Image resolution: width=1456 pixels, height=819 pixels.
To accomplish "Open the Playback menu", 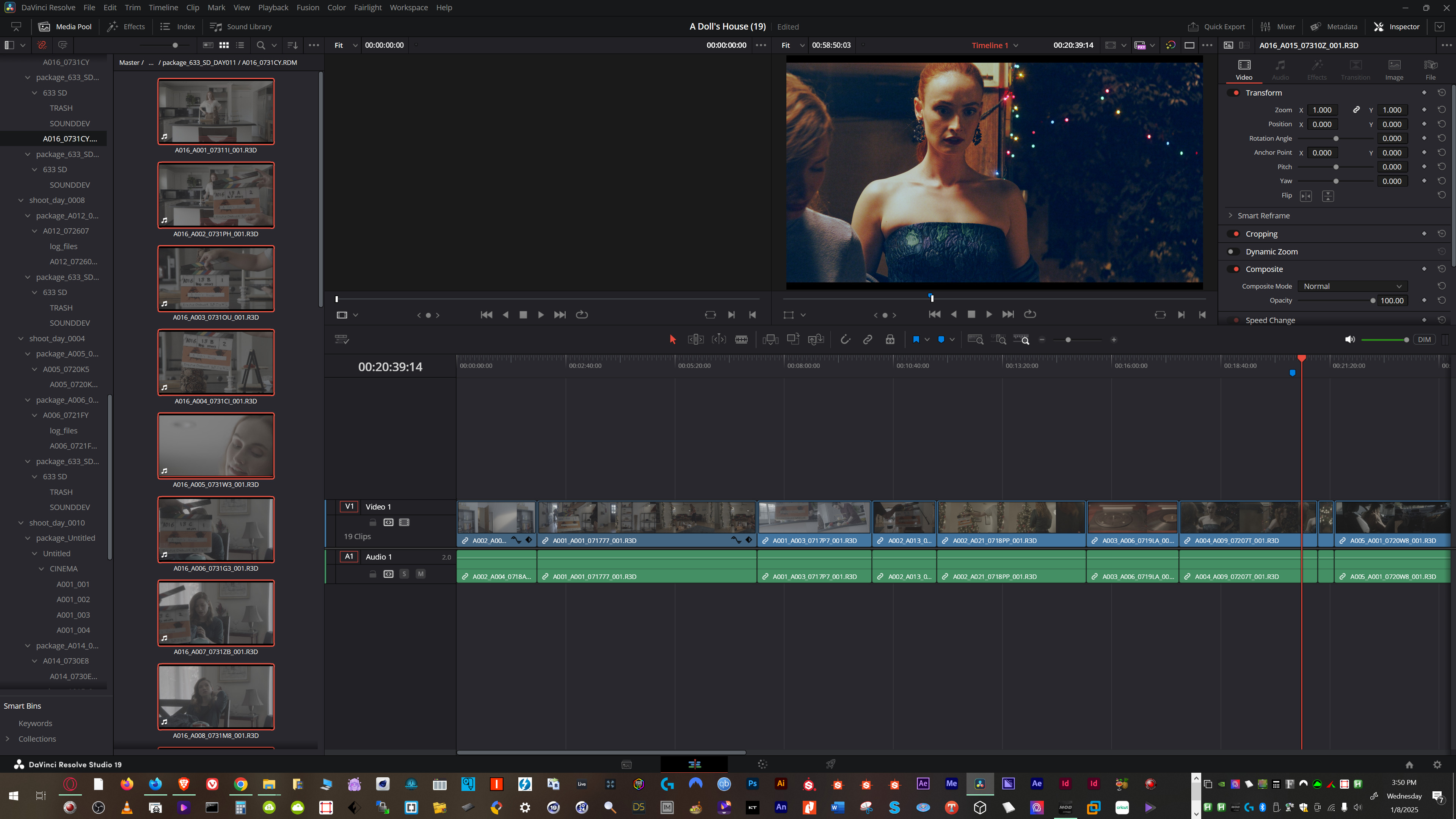I will (x=273, y=7).
